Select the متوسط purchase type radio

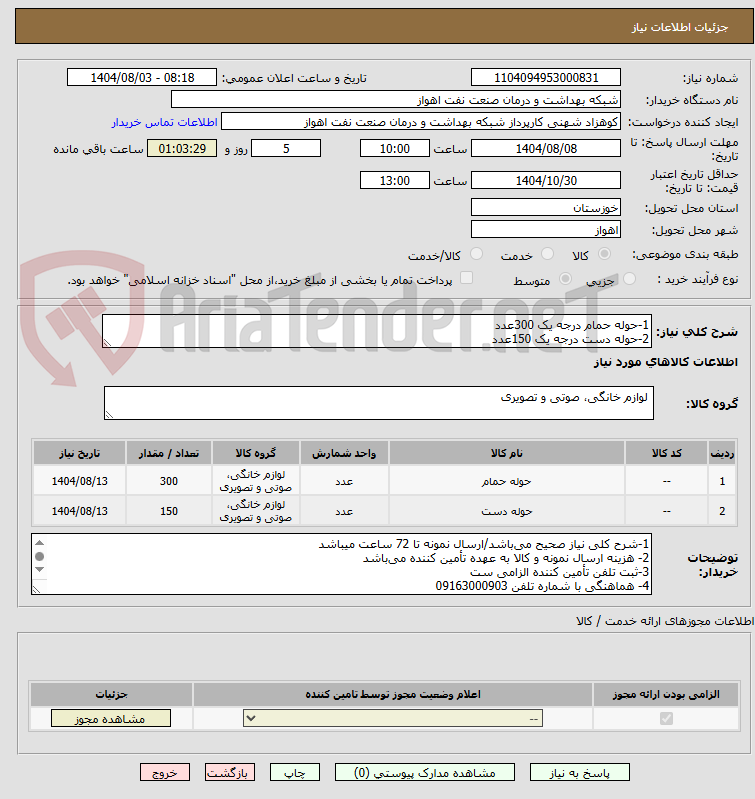[565, 279]
